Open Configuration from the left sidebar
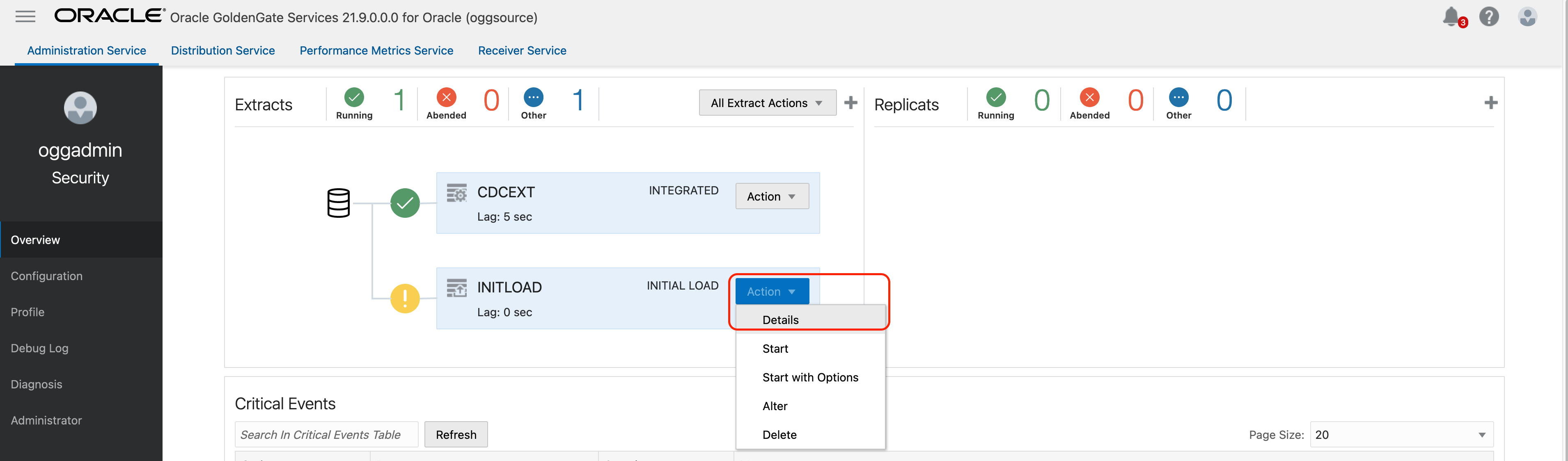The height and width of the screenshot is (461, 1568). click(x=46, y=276)
